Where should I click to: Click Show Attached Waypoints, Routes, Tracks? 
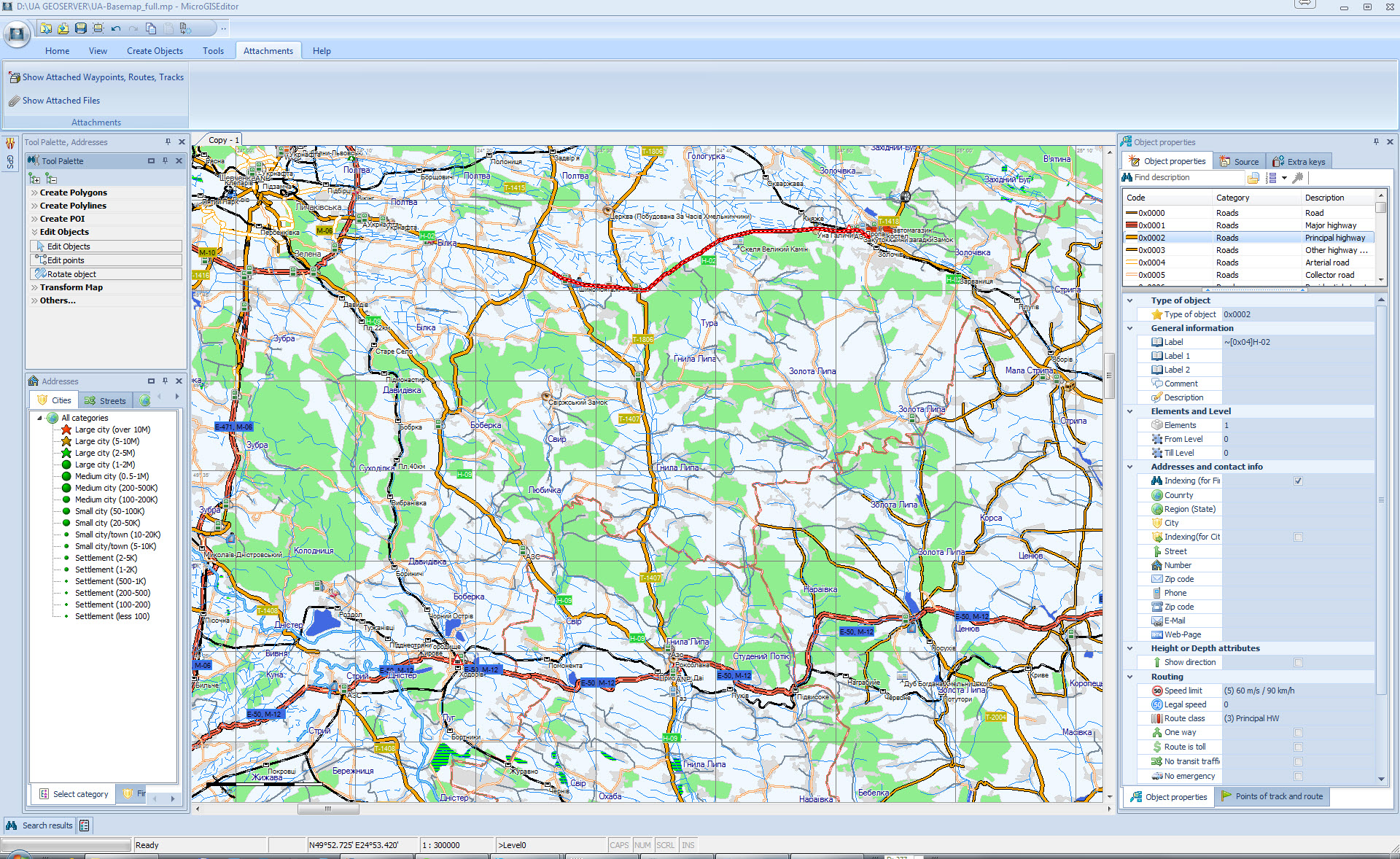102,77
